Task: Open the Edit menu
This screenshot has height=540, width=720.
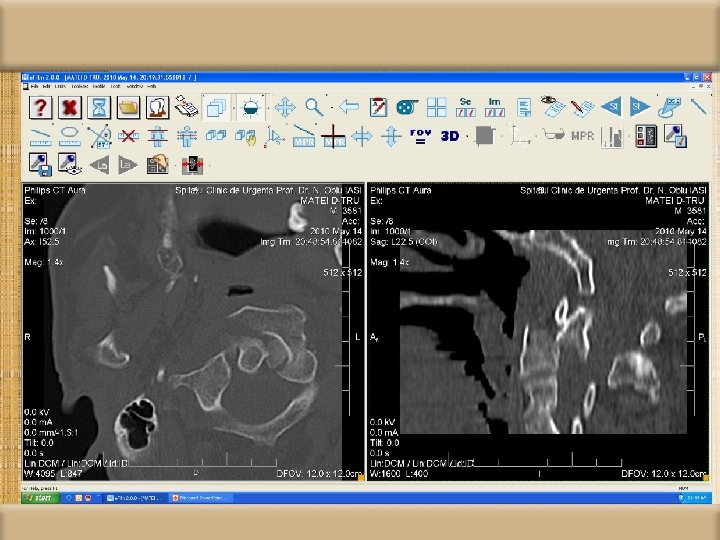Action: 46,86
